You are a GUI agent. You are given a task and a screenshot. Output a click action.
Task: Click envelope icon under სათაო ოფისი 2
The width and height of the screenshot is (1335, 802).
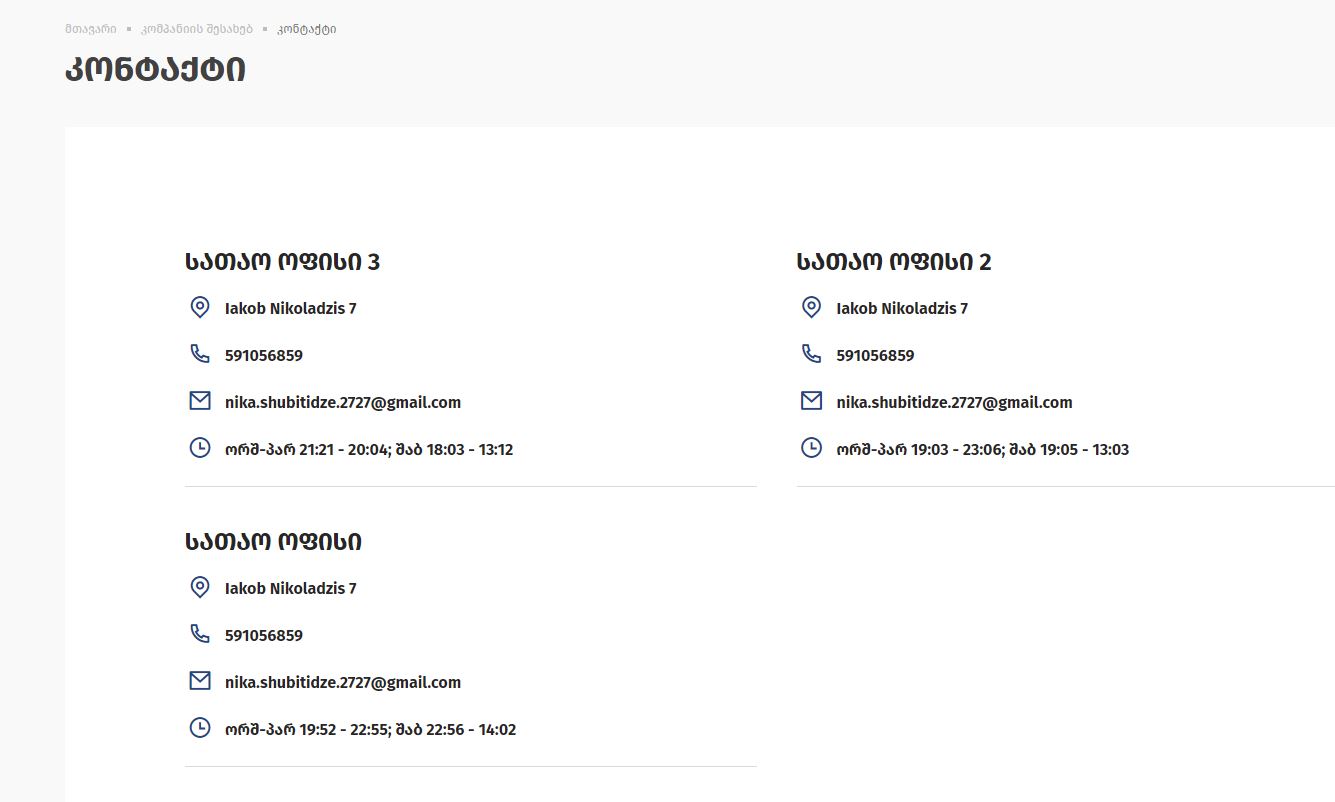click(x=812, y=401)
